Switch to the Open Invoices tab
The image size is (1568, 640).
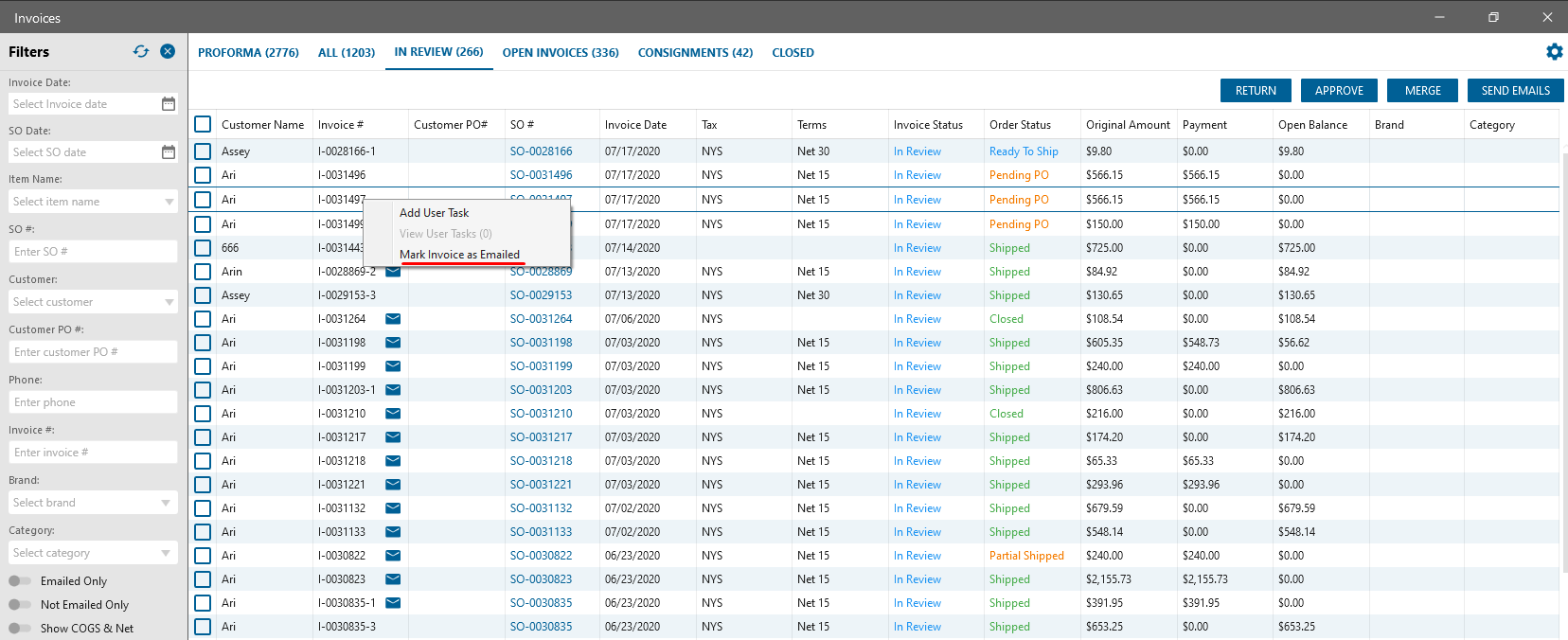point(561,53)
